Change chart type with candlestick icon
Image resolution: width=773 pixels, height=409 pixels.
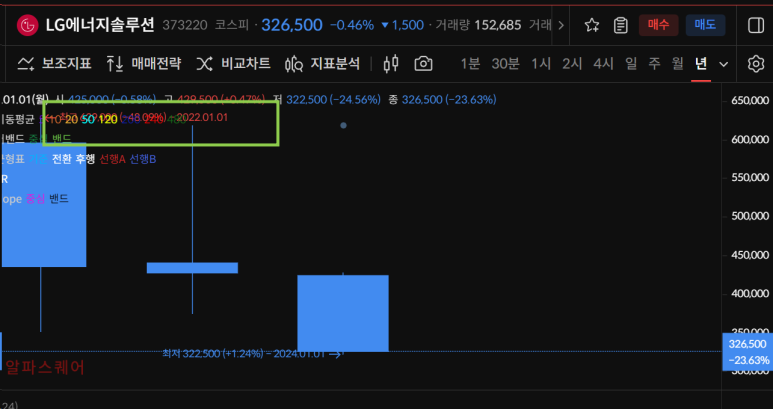click(391, 64)
